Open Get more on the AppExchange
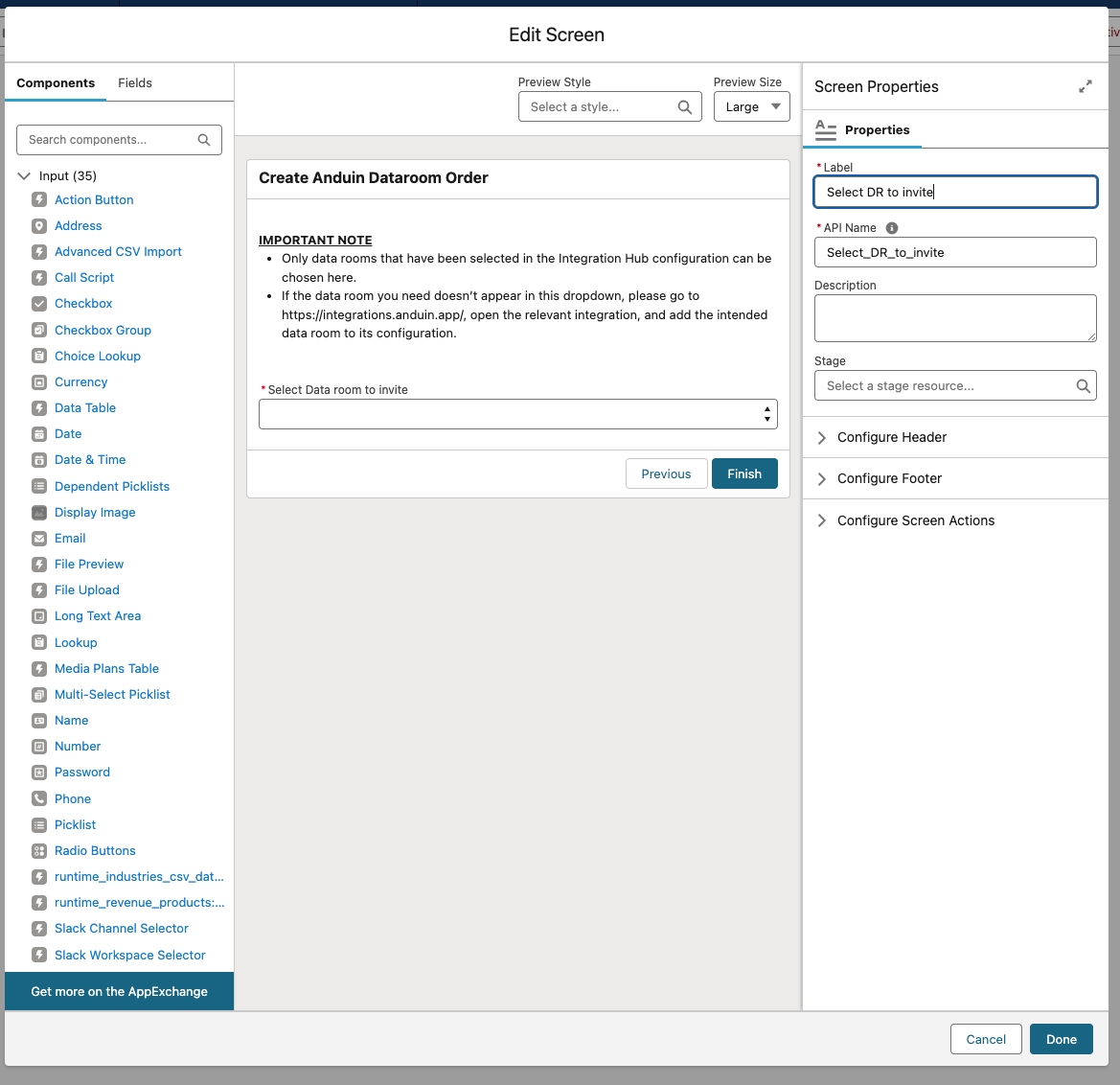 coord(120,991)
